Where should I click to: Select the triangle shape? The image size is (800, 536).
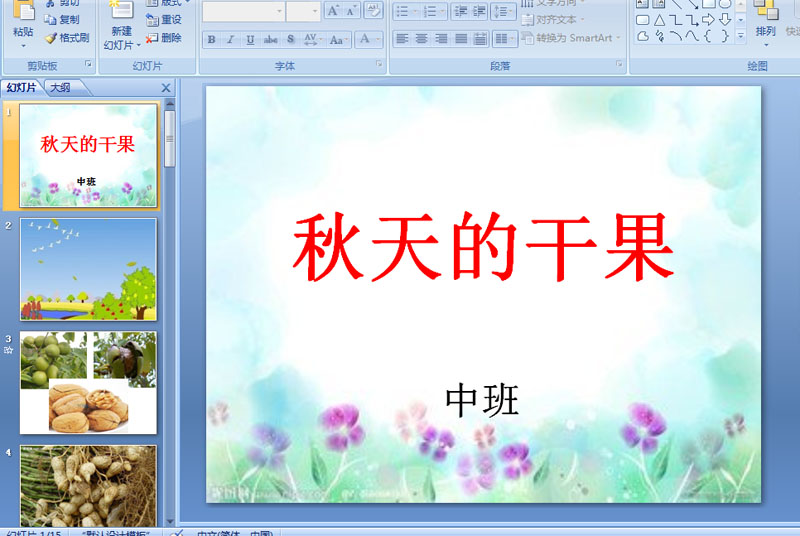pyautogui.click(x=659, y=20)
